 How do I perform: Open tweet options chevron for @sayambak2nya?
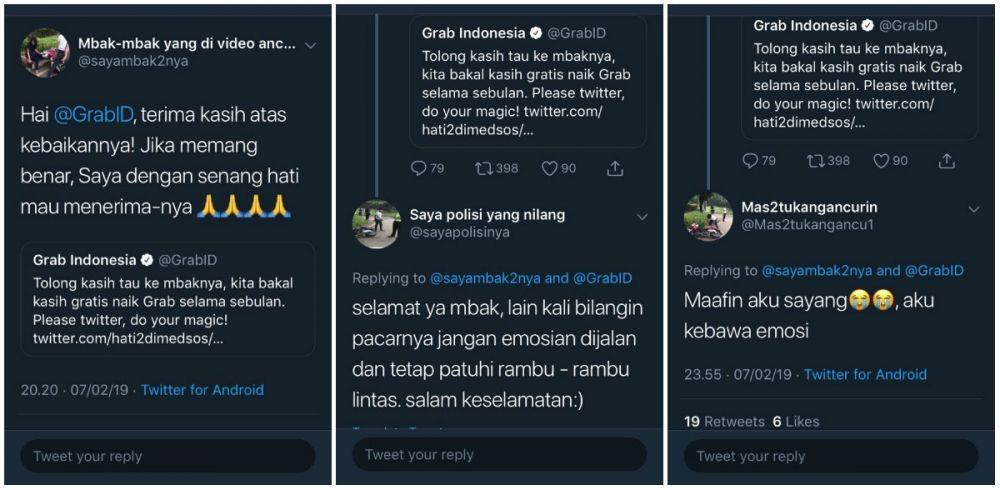coord(311,45)
